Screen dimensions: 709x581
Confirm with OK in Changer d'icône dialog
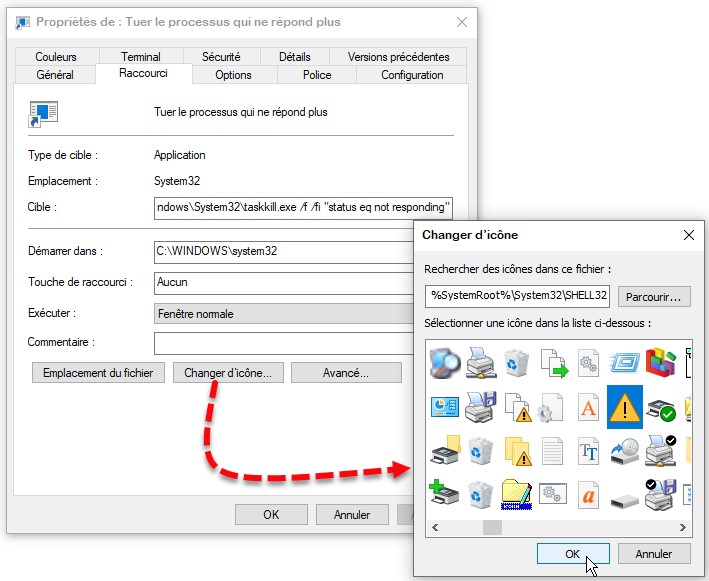(573, 553)
